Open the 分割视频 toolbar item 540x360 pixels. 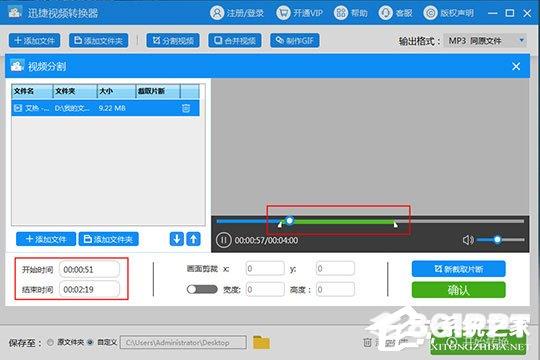pos(173,41)
